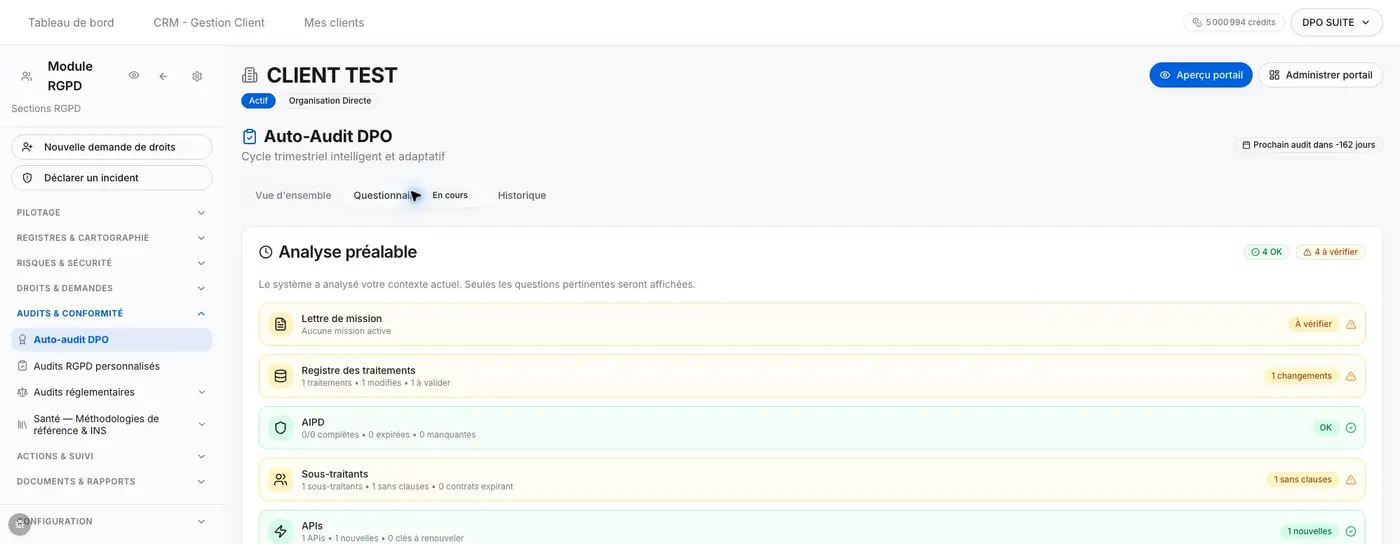1400x544 pixels.
Task: Click the clipboard icon by Auto-Audit DPO heading
Action: pyautogui.click(x=250, y=136)
